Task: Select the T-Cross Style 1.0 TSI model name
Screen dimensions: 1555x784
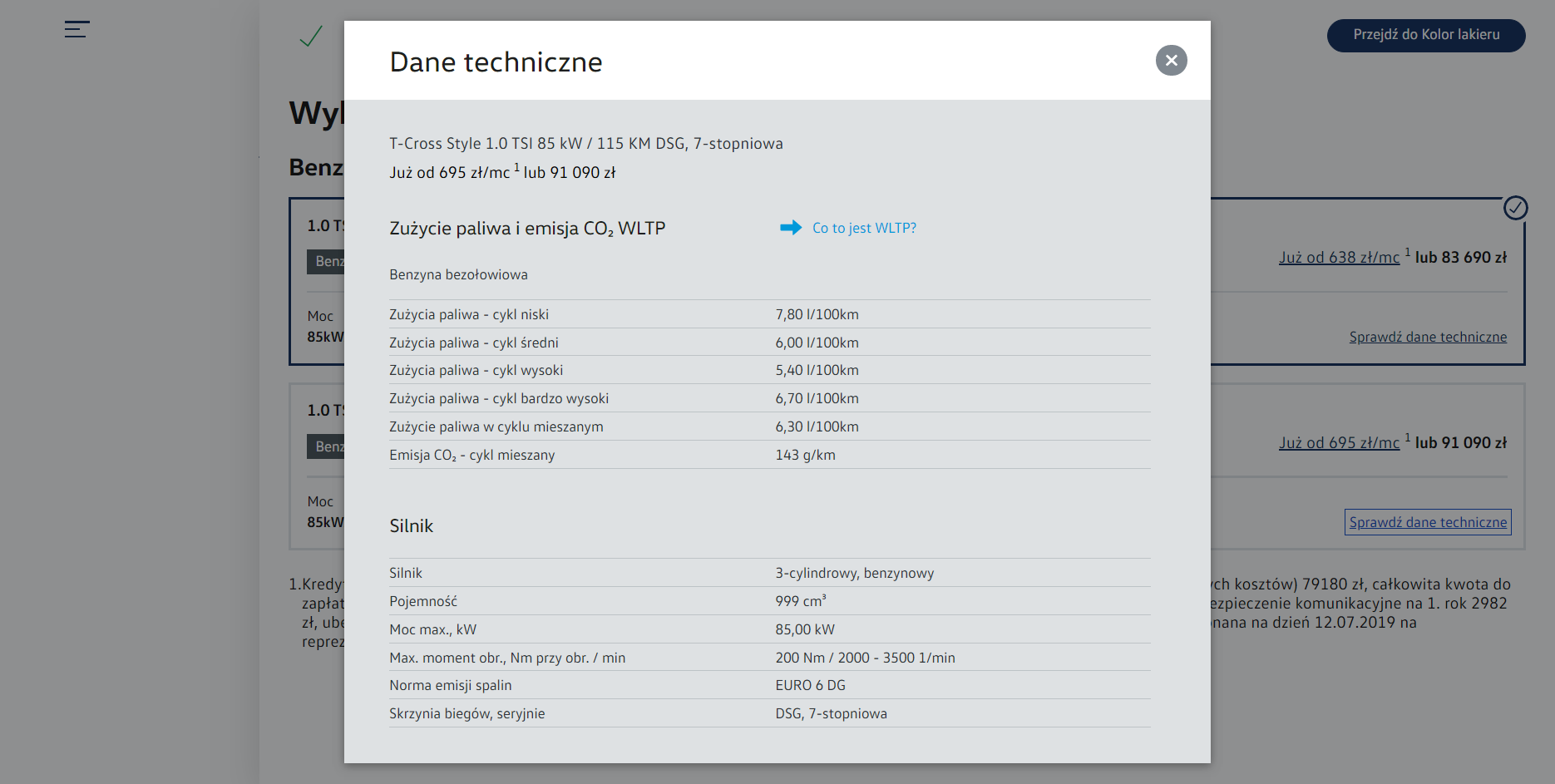Action: pyautogui.click(x=586, y=144)
